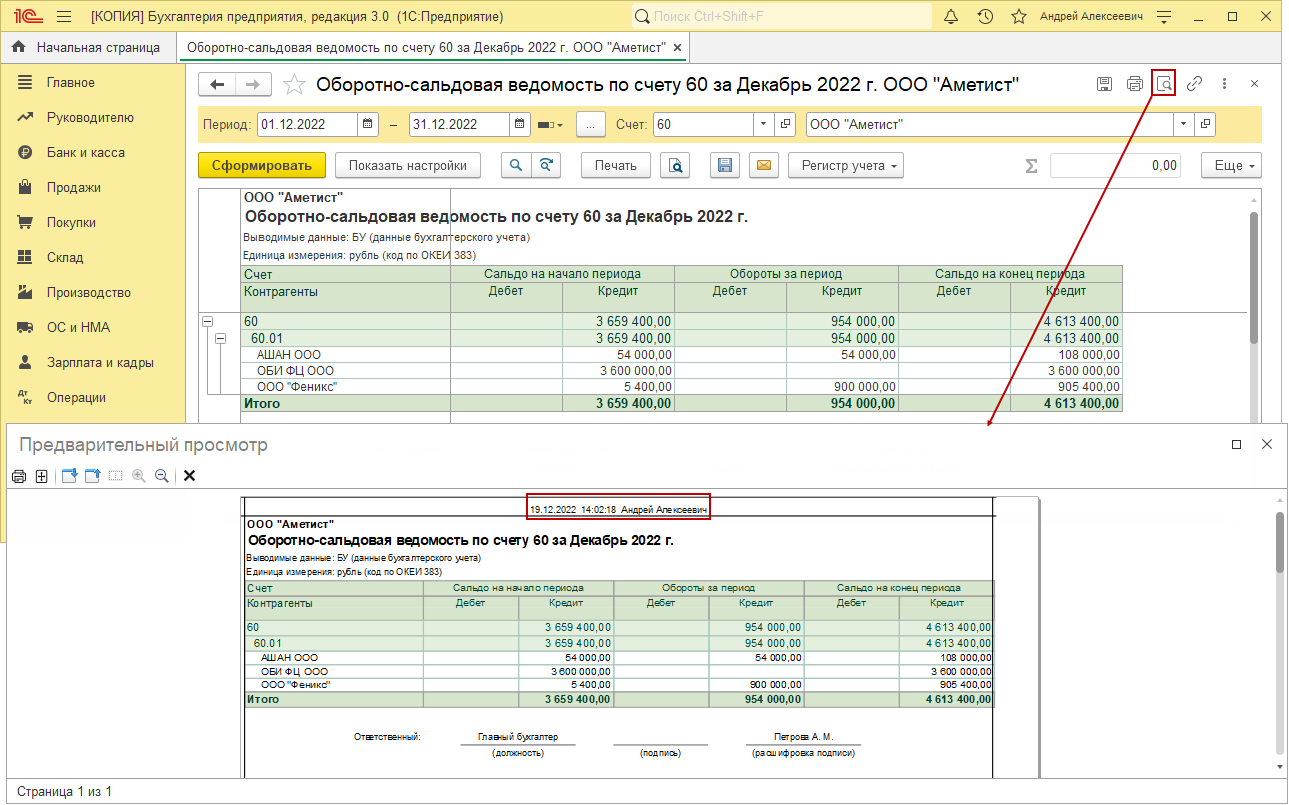
Task: Open the three-dots more menu in header
Action: pyautogui.click(x=1224, y=84)
